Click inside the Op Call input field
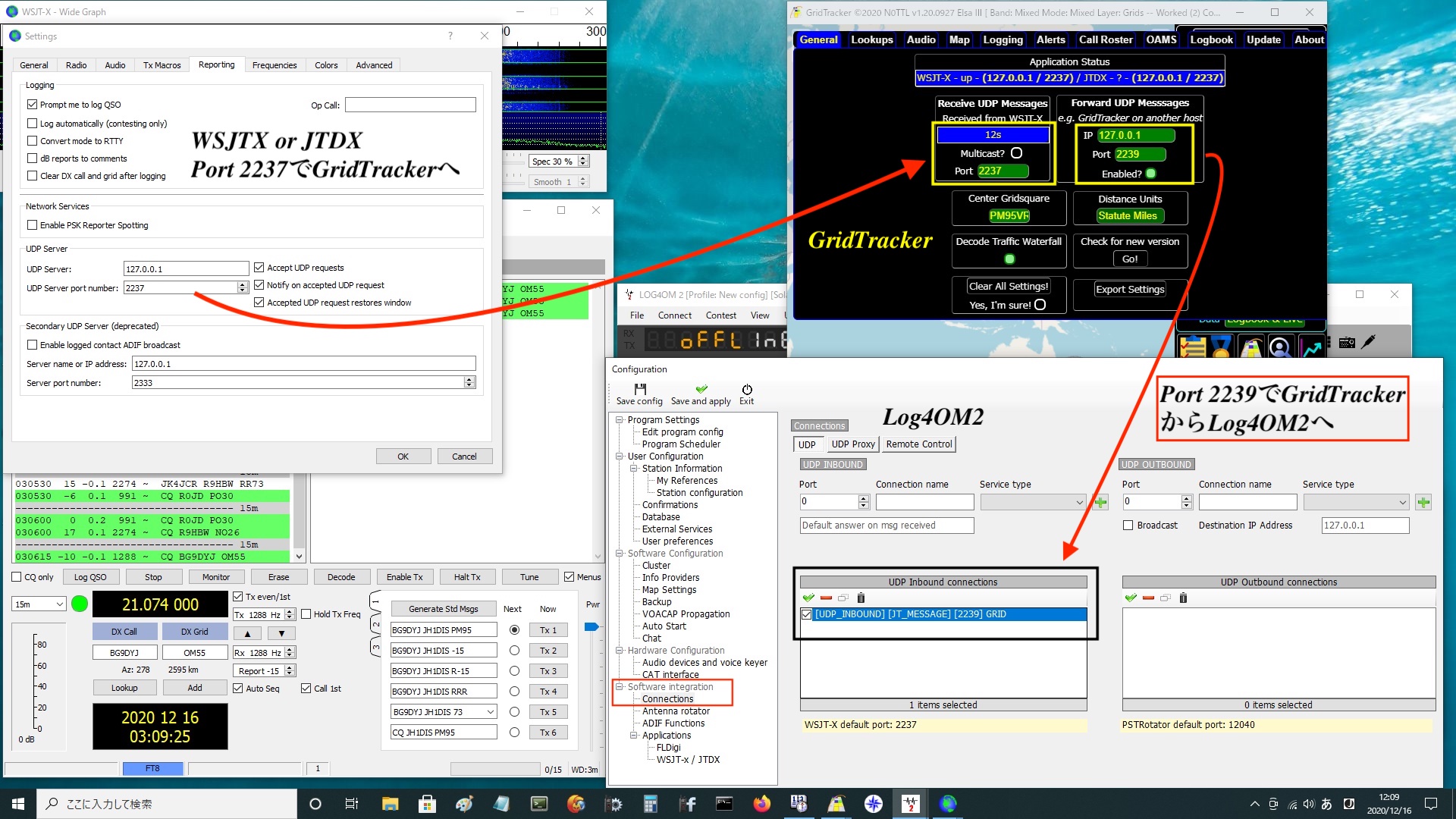1456x819 pixels. click(x=409, y=105)
